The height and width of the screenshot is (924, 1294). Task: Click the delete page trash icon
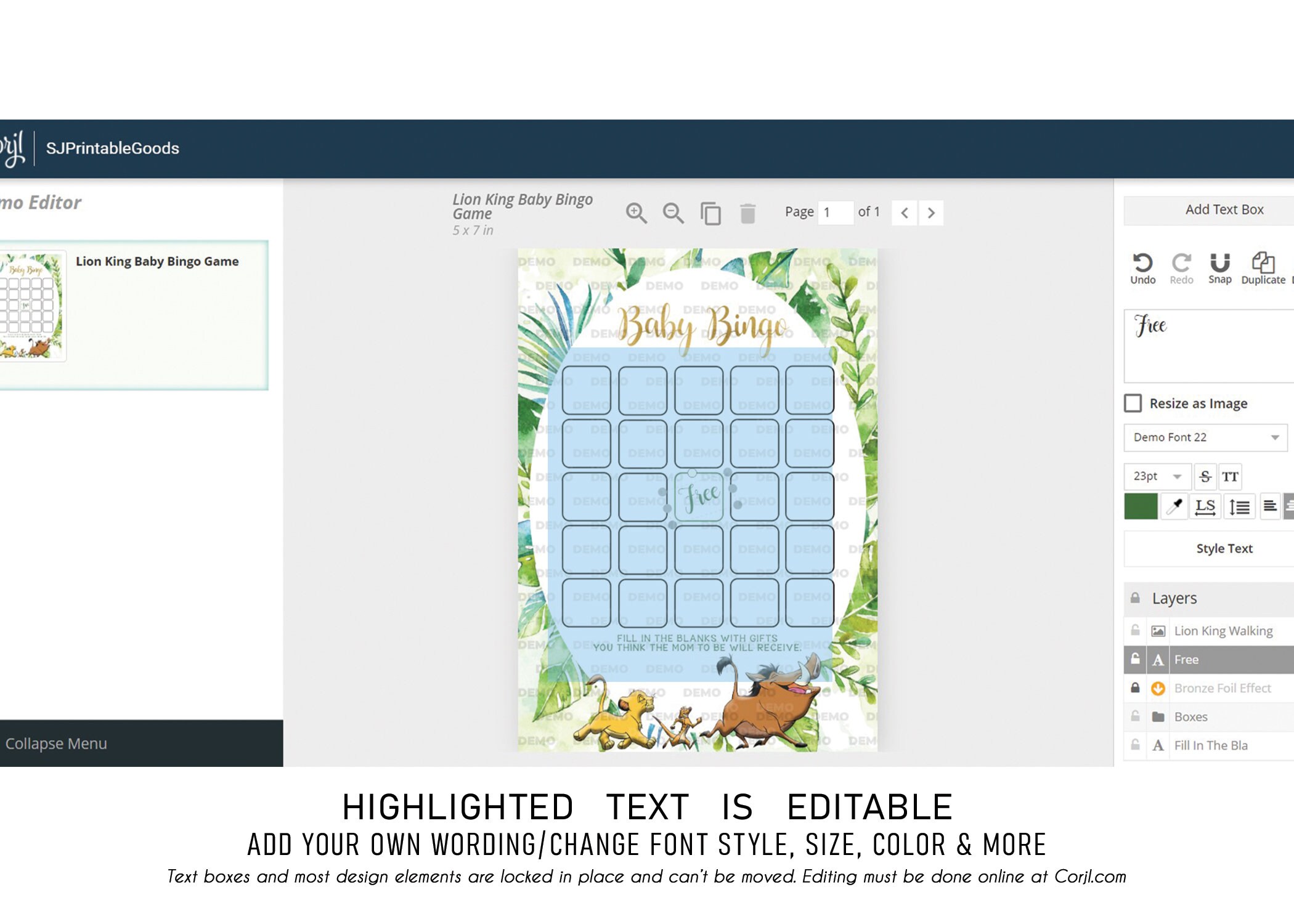(747, 213)
